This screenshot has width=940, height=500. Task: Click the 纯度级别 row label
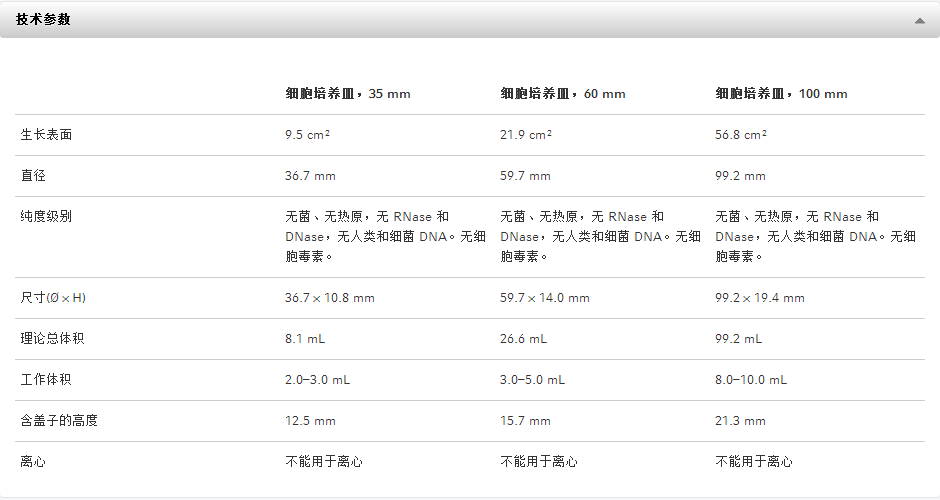[x=46, y=216]
